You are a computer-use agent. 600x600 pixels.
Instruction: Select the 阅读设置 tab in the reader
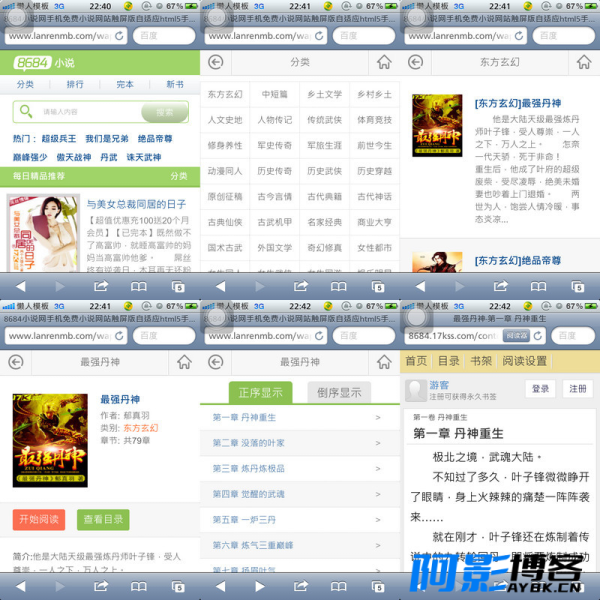[x=525, y=361]
